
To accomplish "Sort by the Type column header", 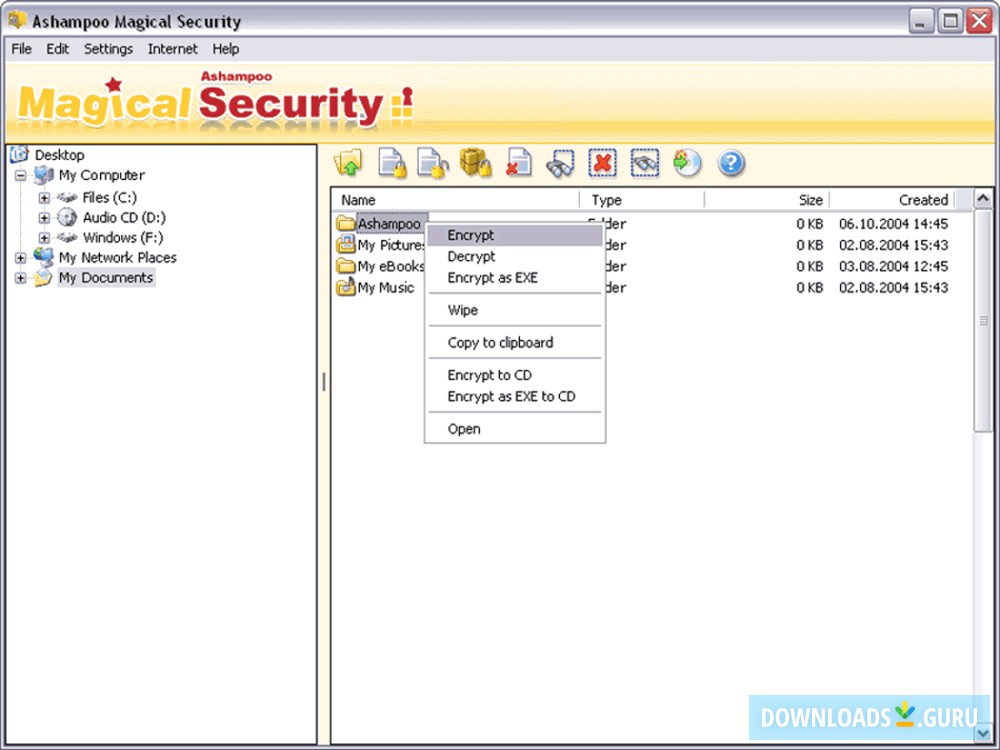I will (642, 200).
